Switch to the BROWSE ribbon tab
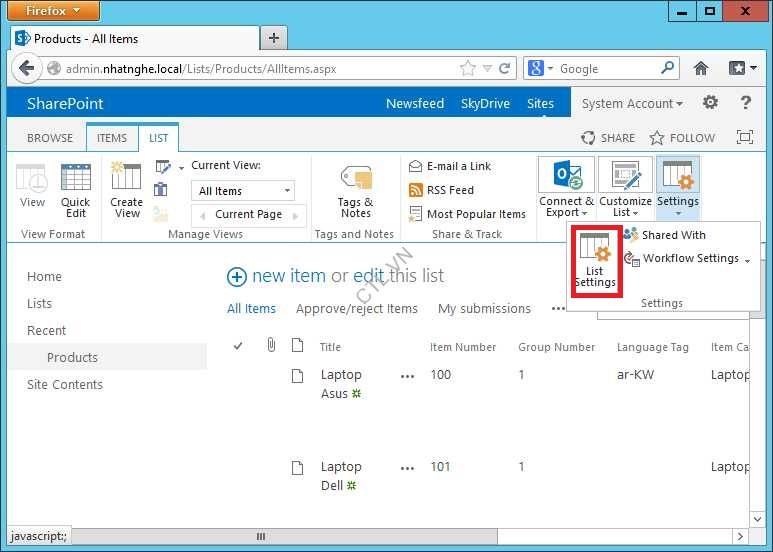The width and height of the screenshot is (773, 552). (x=50, y=138)
